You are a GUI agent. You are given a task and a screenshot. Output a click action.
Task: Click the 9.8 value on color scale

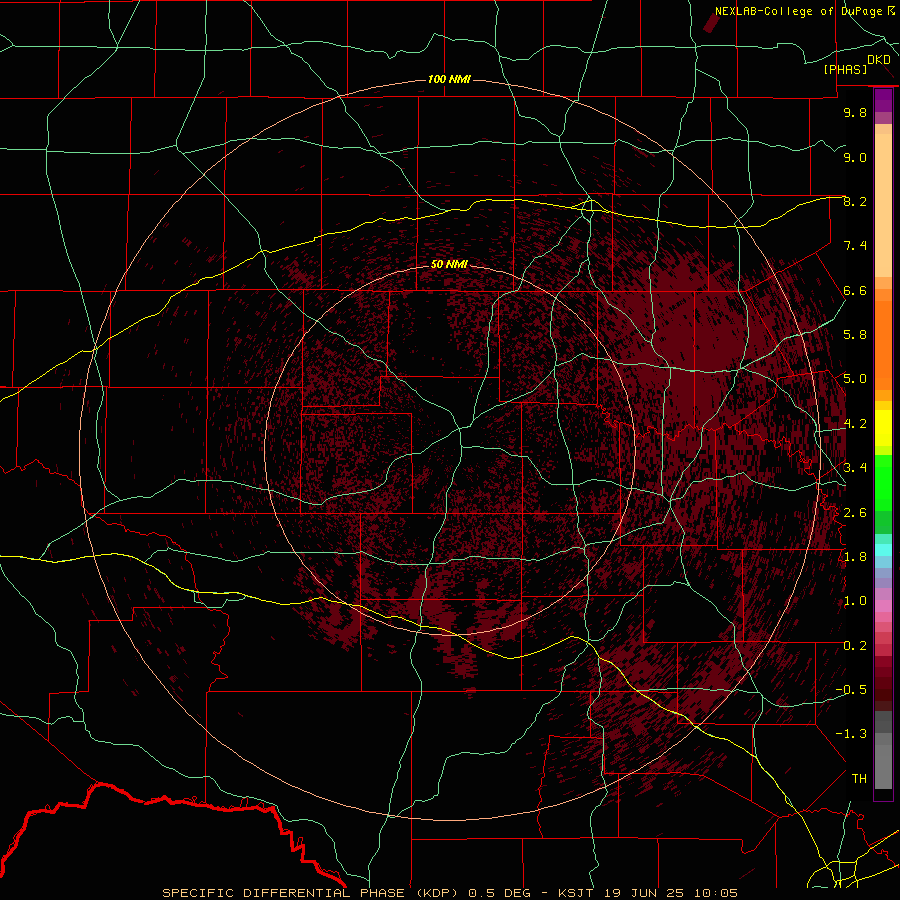coord(855,112)
